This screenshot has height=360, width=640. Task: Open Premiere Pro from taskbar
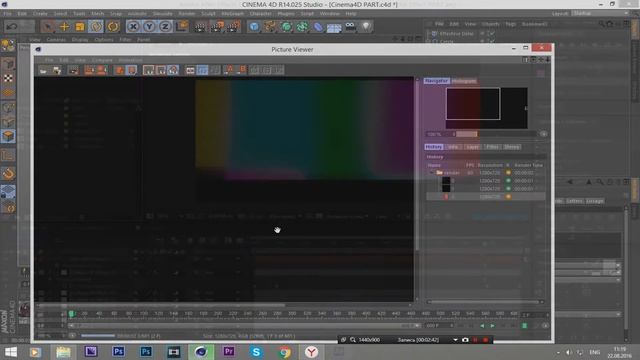(229, 352)
